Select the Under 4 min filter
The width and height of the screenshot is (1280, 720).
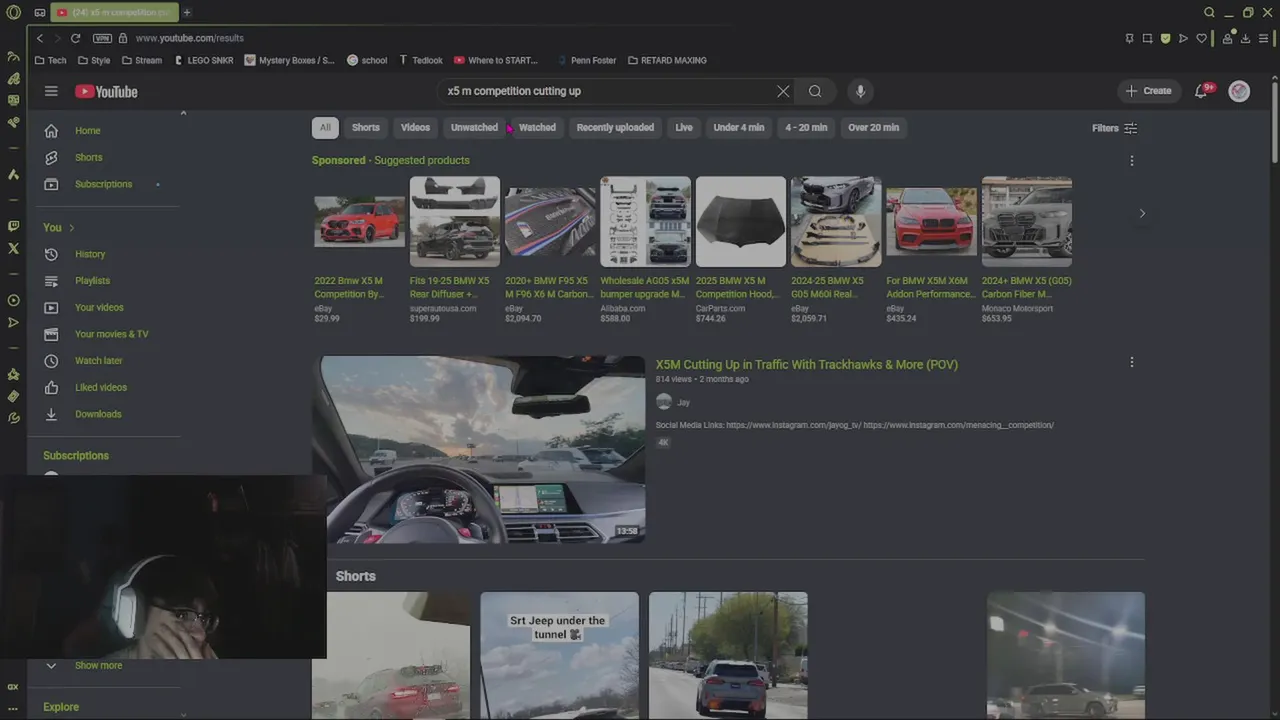pos(739,127)
